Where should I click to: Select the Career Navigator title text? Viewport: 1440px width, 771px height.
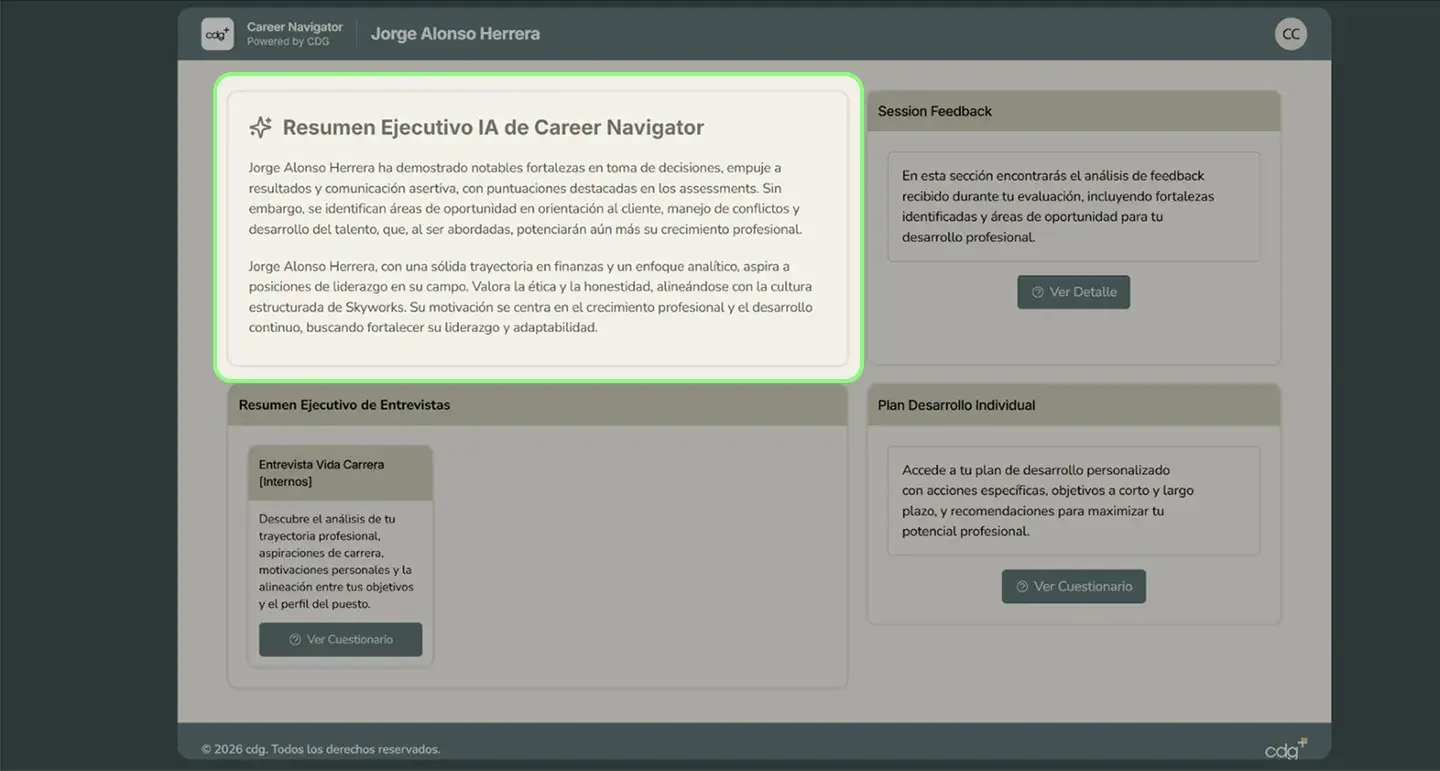coord(295,27)
